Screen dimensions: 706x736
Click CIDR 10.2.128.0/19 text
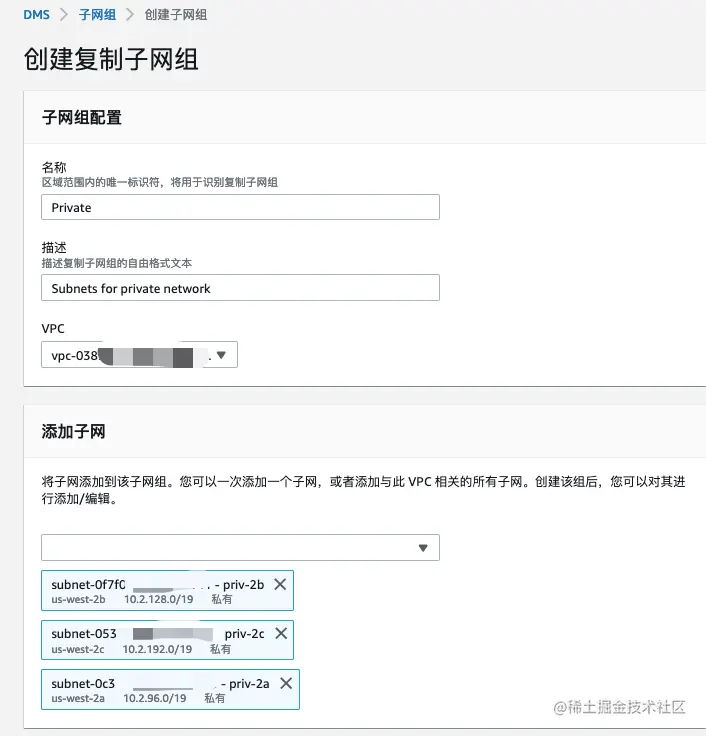point(159,599)
